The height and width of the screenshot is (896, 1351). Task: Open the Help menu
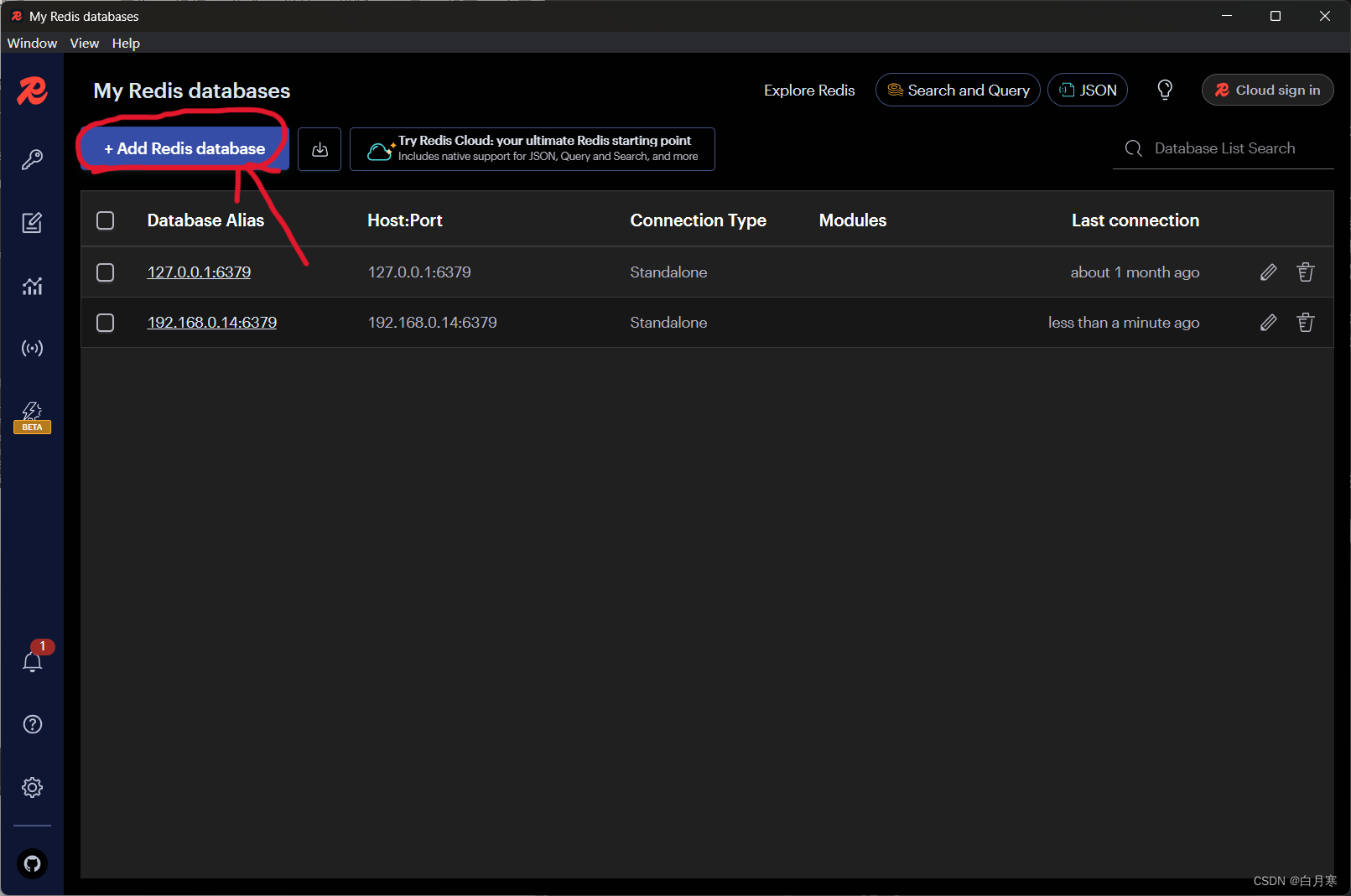point(126,43)
